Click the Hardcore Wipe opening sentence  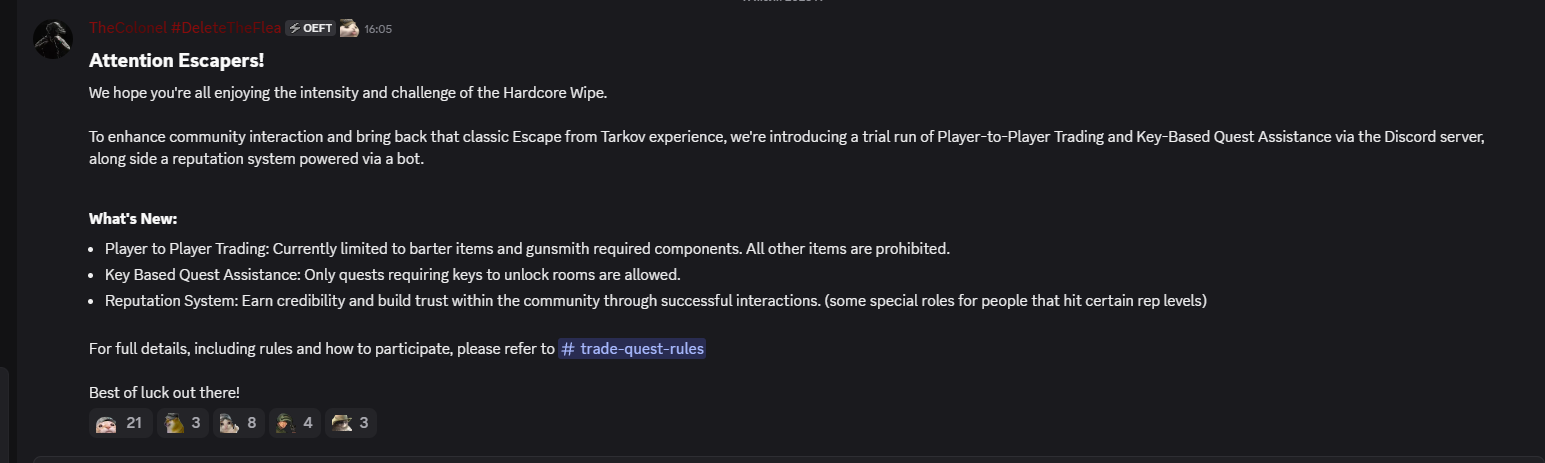pyautogui.click(x=348, y=93)
